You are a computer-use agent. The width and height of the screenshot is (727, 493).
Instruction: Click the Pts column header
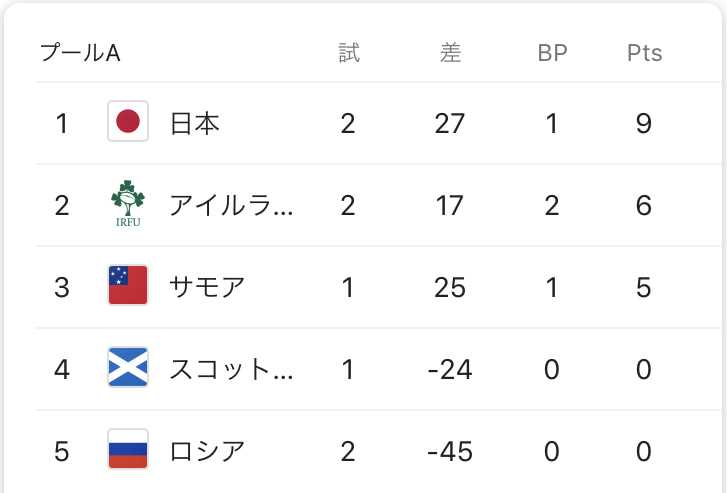click(x=644, y=53)
